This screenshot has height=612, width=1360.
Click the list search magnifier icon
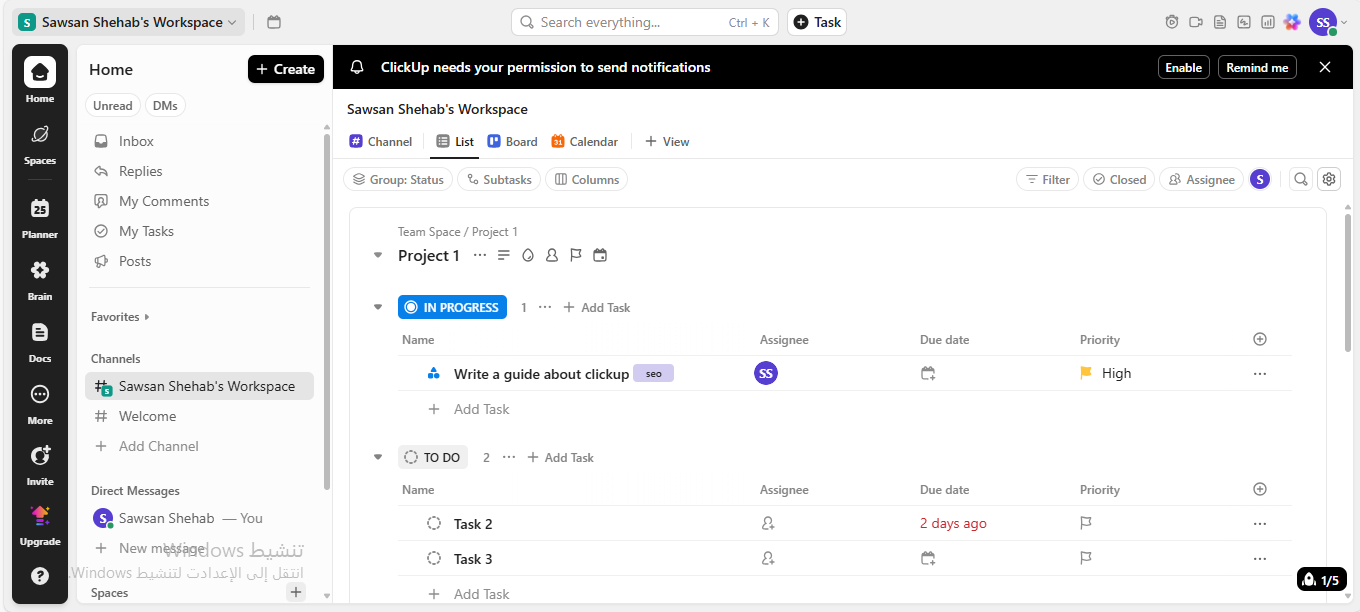point(1300,179)
